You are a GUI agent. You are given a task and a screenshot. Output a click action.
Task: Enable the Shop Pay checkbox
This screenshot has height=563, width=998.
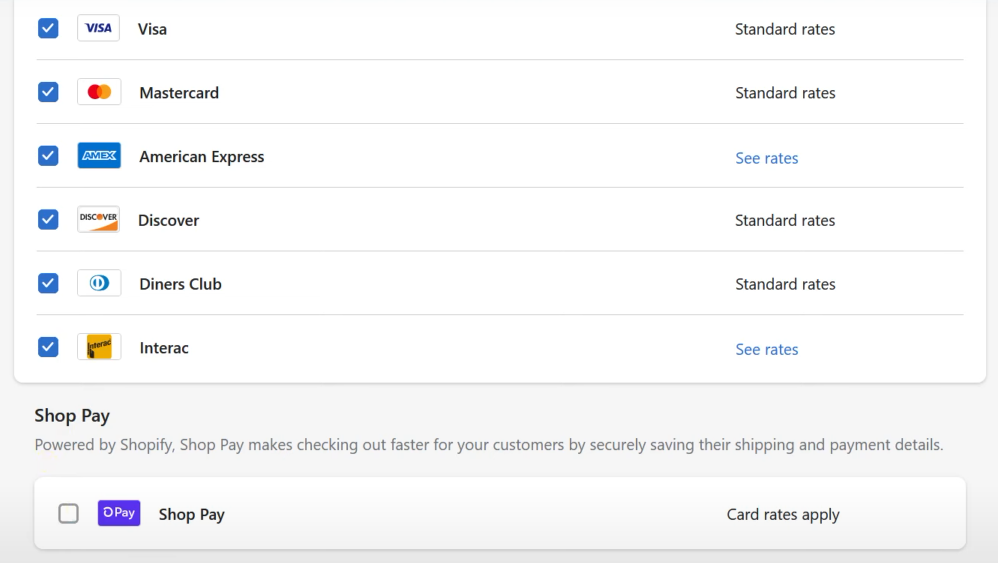click(x=68, y=513)
